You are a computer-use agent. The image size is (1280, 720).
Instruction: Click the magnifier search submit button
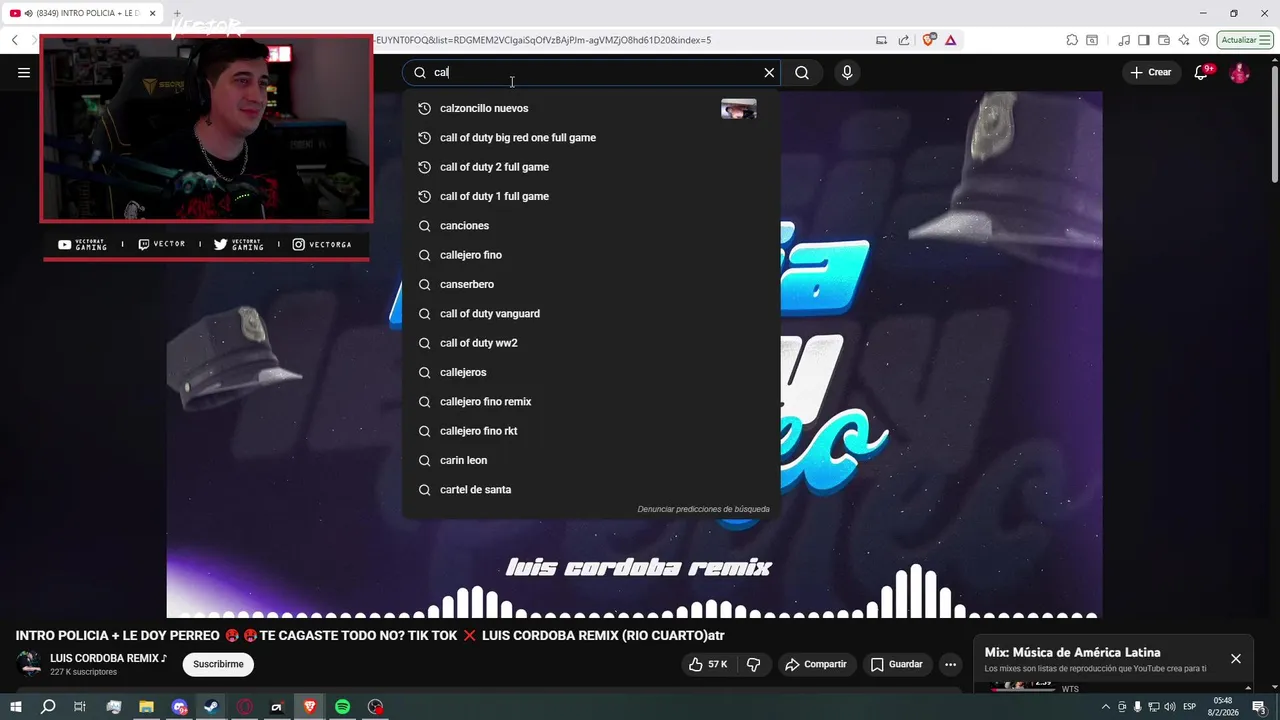(802, 72)
